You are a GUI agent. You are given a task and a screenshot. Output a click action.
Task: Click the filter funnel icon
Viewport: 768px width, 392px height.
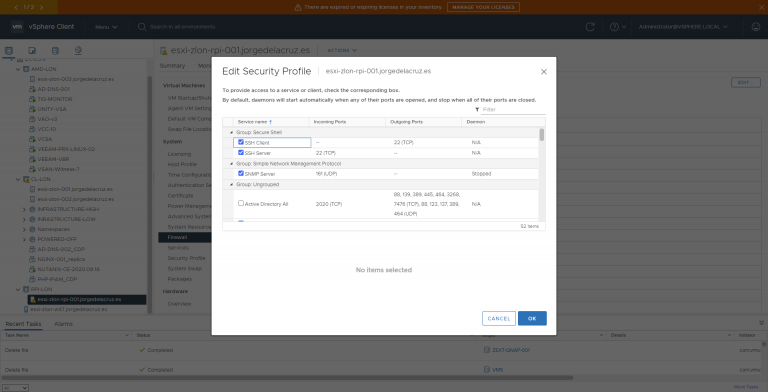(477, 110)
